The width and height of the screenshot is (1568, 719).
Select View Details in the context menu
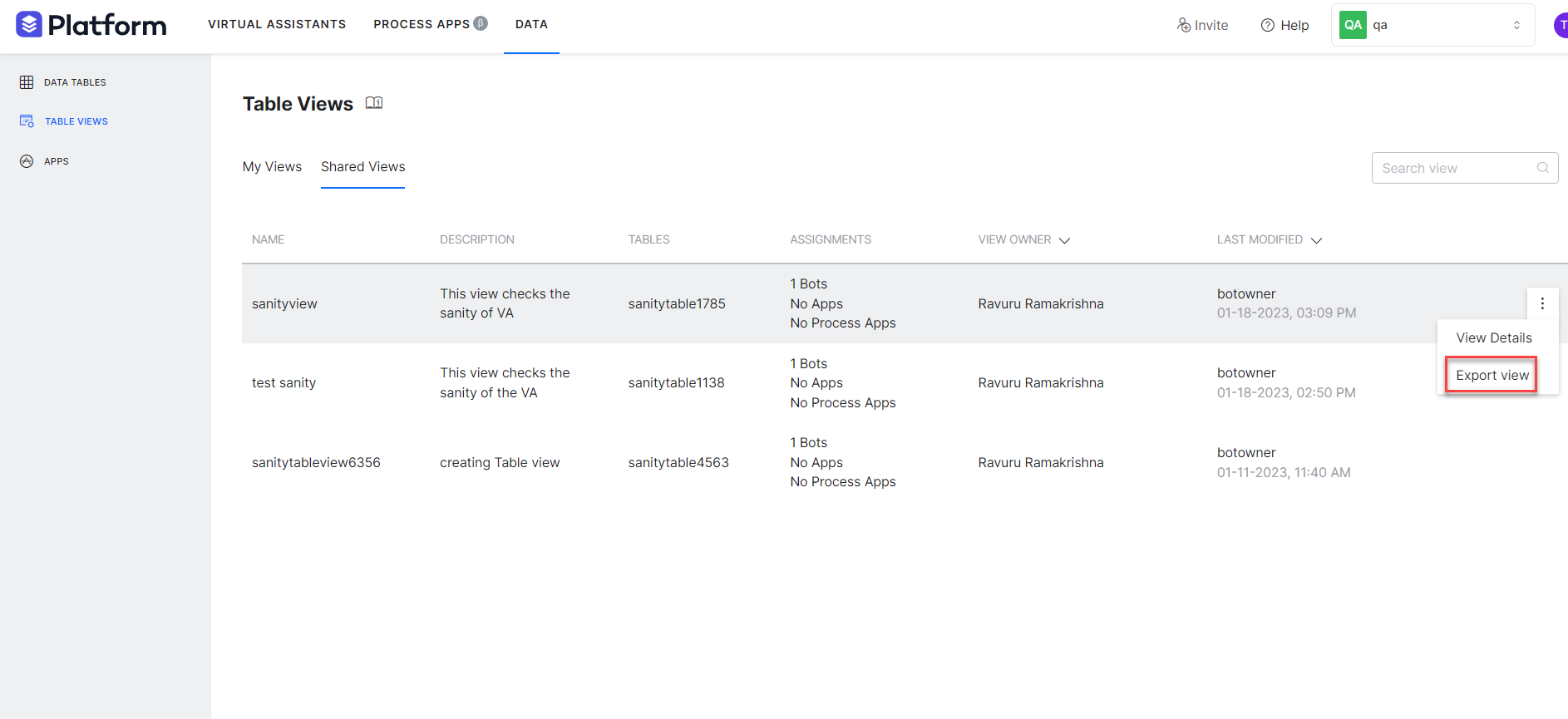tap(1493, 337)
